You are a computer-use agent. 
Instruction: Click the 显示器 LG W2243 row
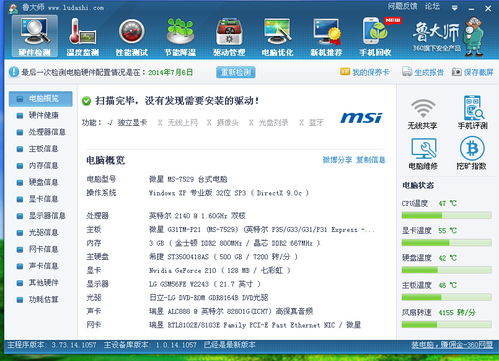coord(174,284)
